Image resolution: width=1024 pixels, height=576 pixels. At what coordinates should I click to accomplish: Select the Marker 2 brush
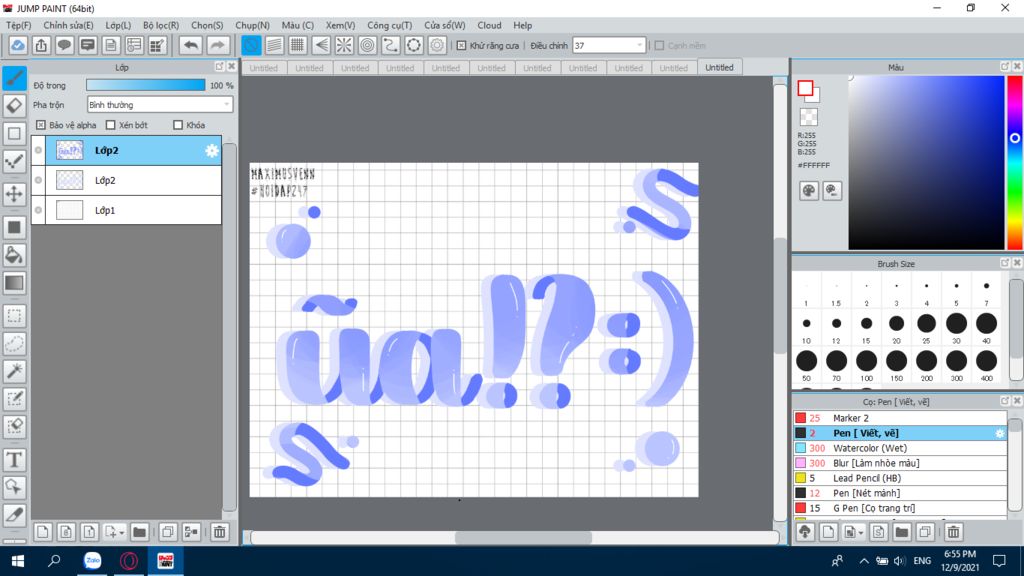[x=900, y=418]
